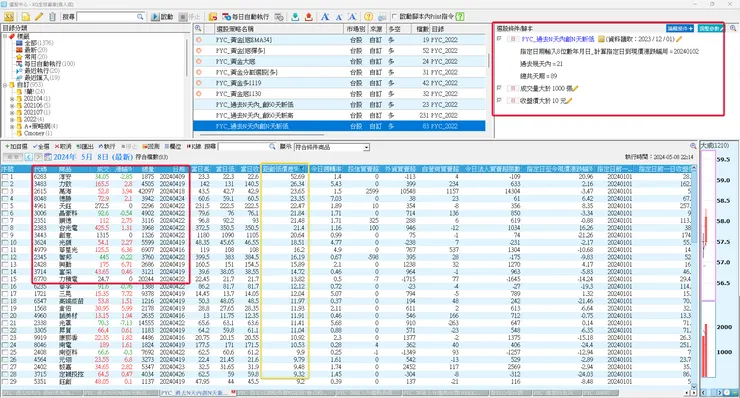
Task: Click the small A decrease font icon
Action: [339, 17]
